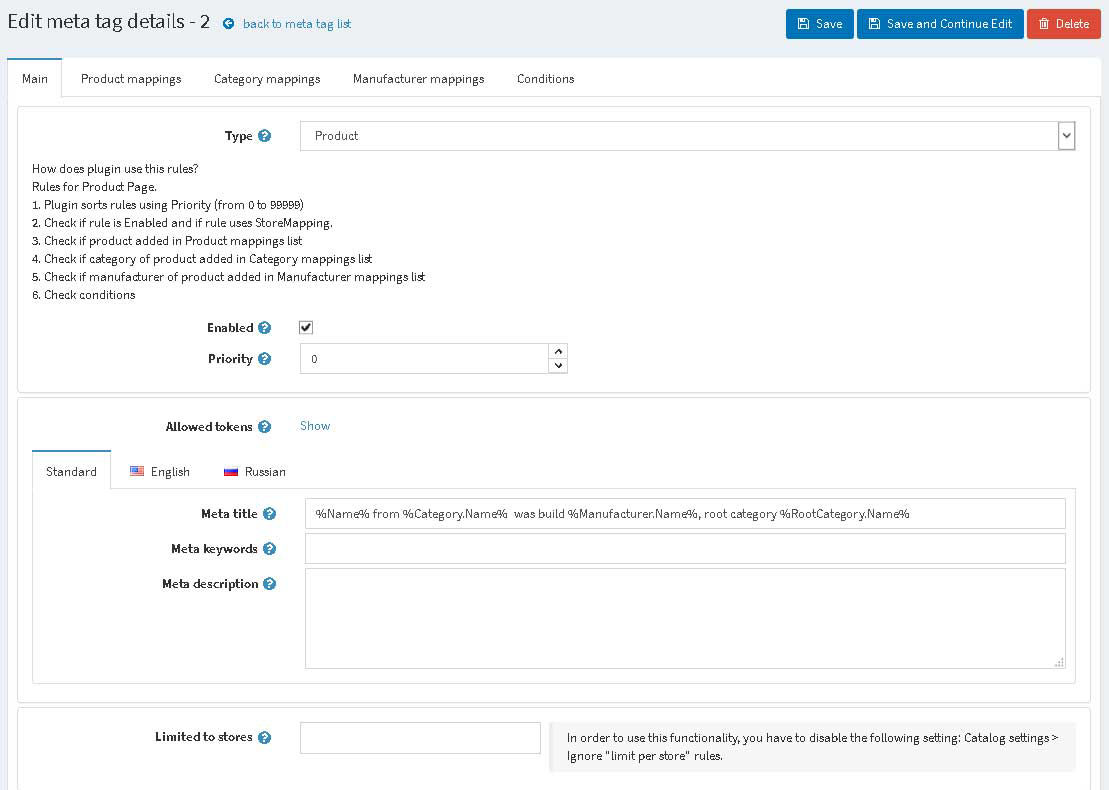Screen dimensions: 1109x790
Task: Click the Limited to stores field
Action: 420,738
